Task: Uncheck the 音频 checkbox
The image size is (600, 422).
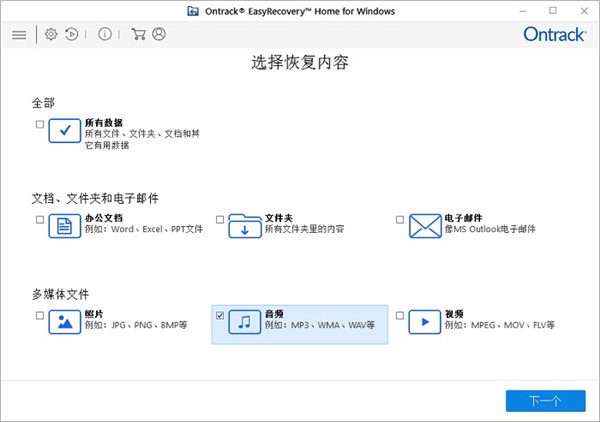Action: click(220, 316)
